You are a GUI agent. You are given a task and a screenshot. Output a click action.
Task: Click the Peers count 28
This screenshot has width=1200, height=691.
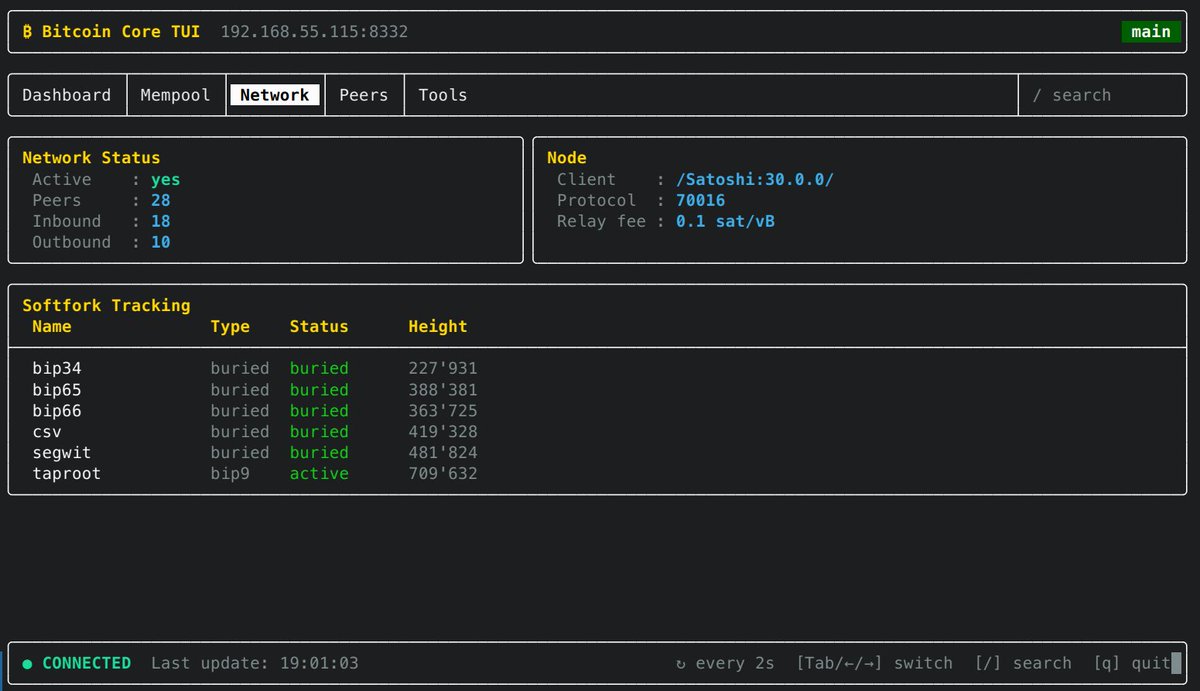[161, 201]
